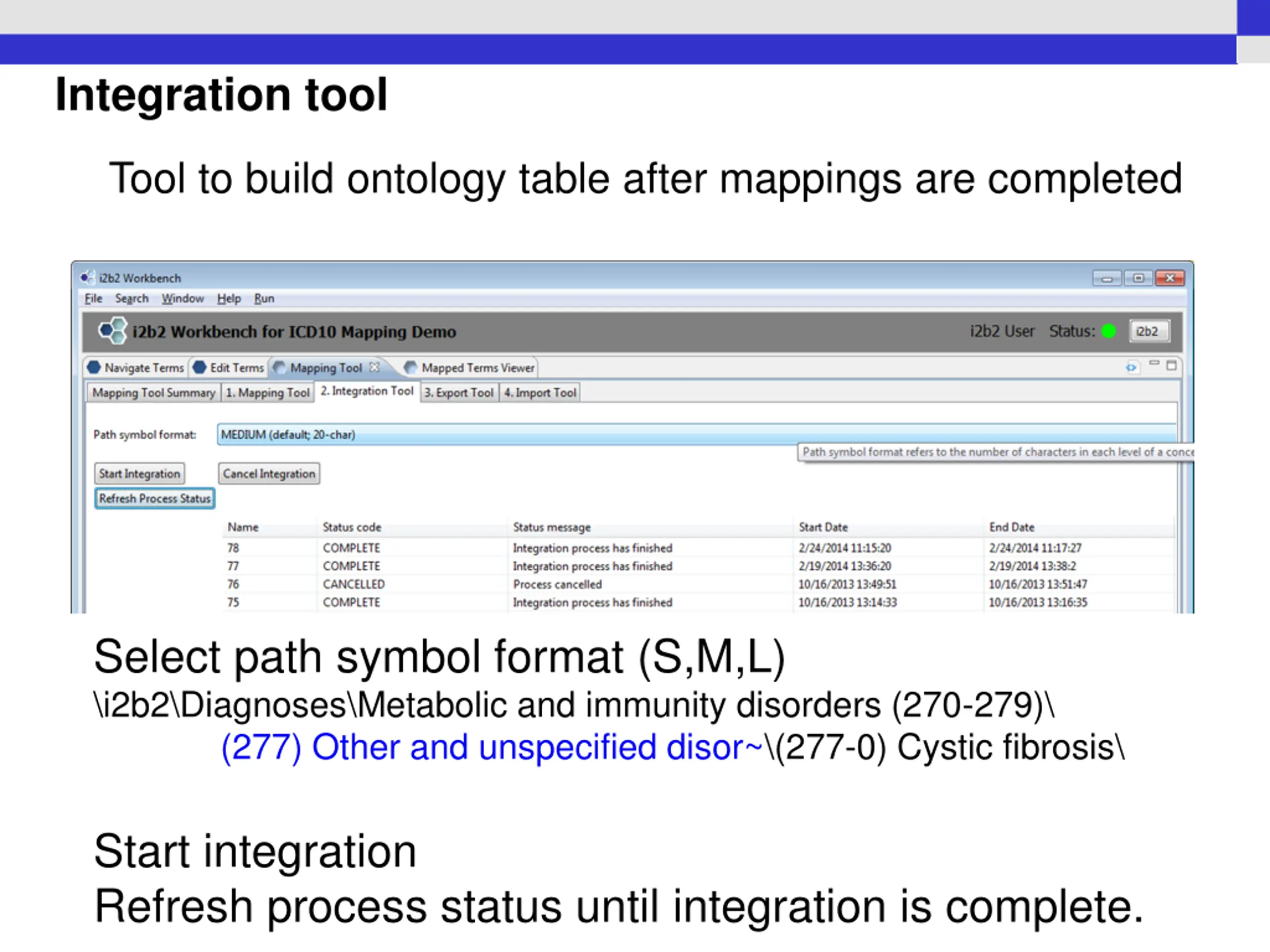
Task: Open the File menu
Action: point(93,298)
